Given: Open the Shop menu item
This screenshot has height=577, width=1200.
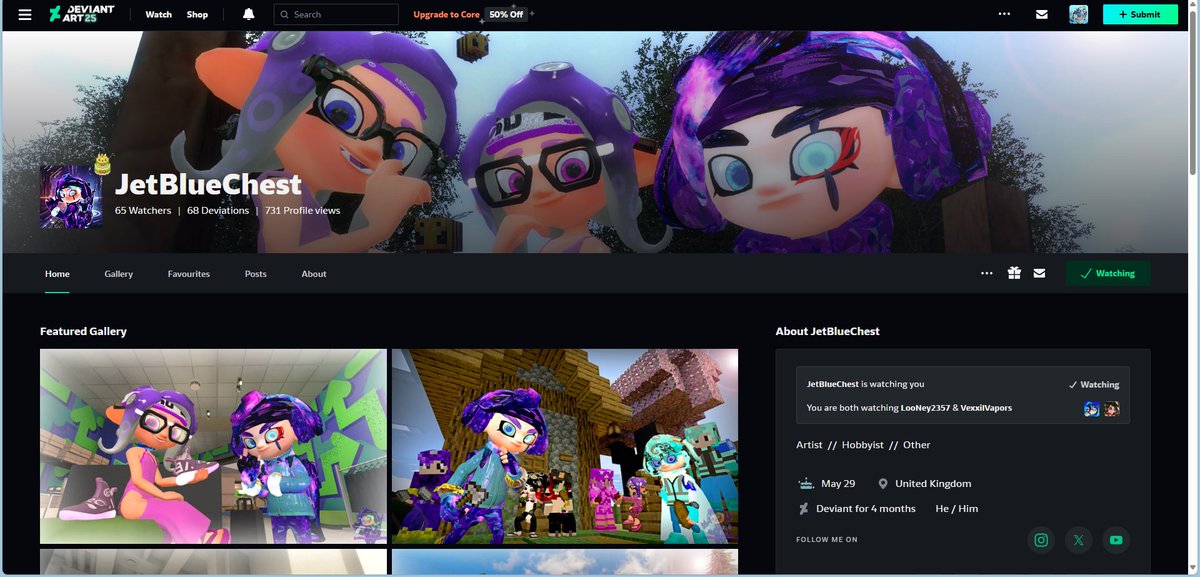Looking at the screenshot, I should 197,15.
